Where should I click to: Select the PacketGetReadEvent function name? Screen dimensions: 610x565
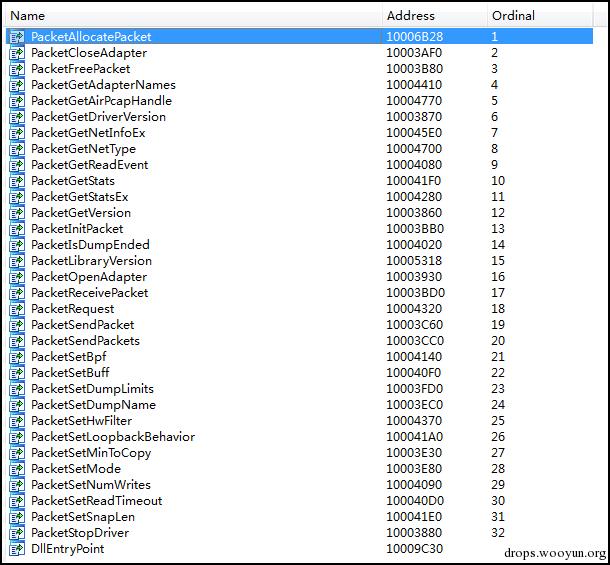point(90,165)
